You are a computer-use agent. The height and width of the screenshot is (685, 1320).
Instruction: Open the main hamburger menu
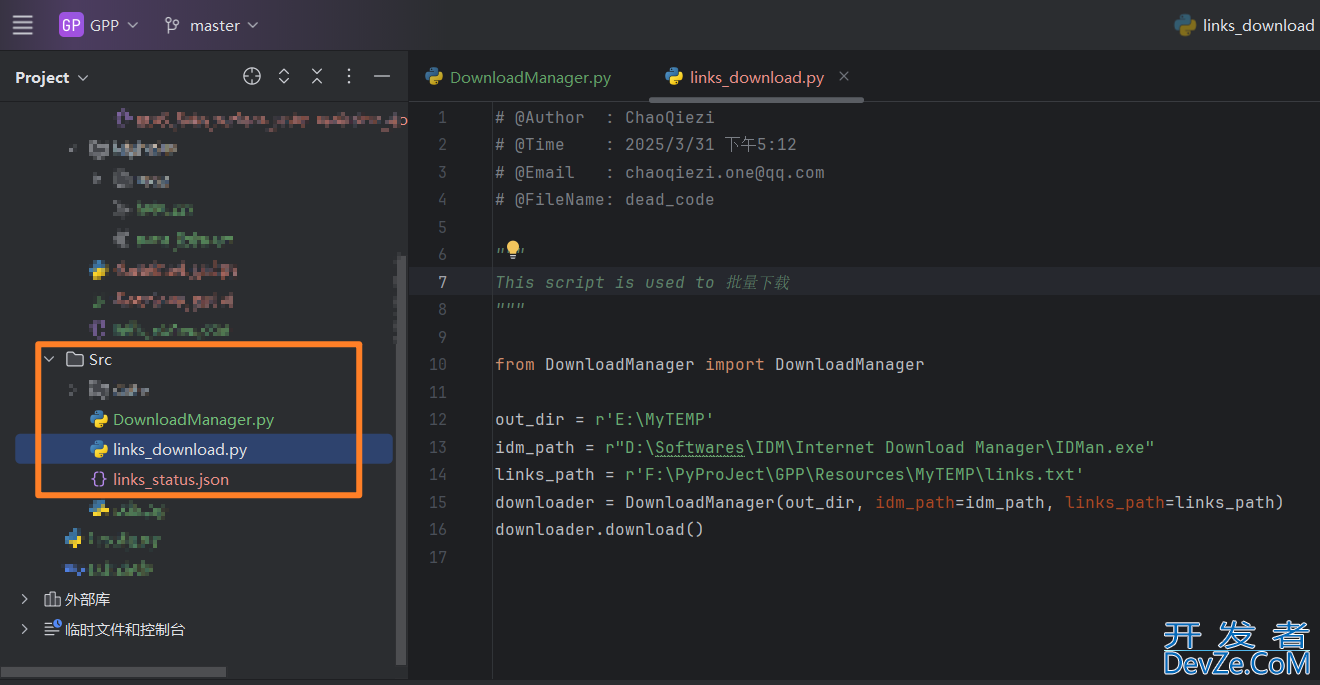pyautogui.click(x=22, y=25)
